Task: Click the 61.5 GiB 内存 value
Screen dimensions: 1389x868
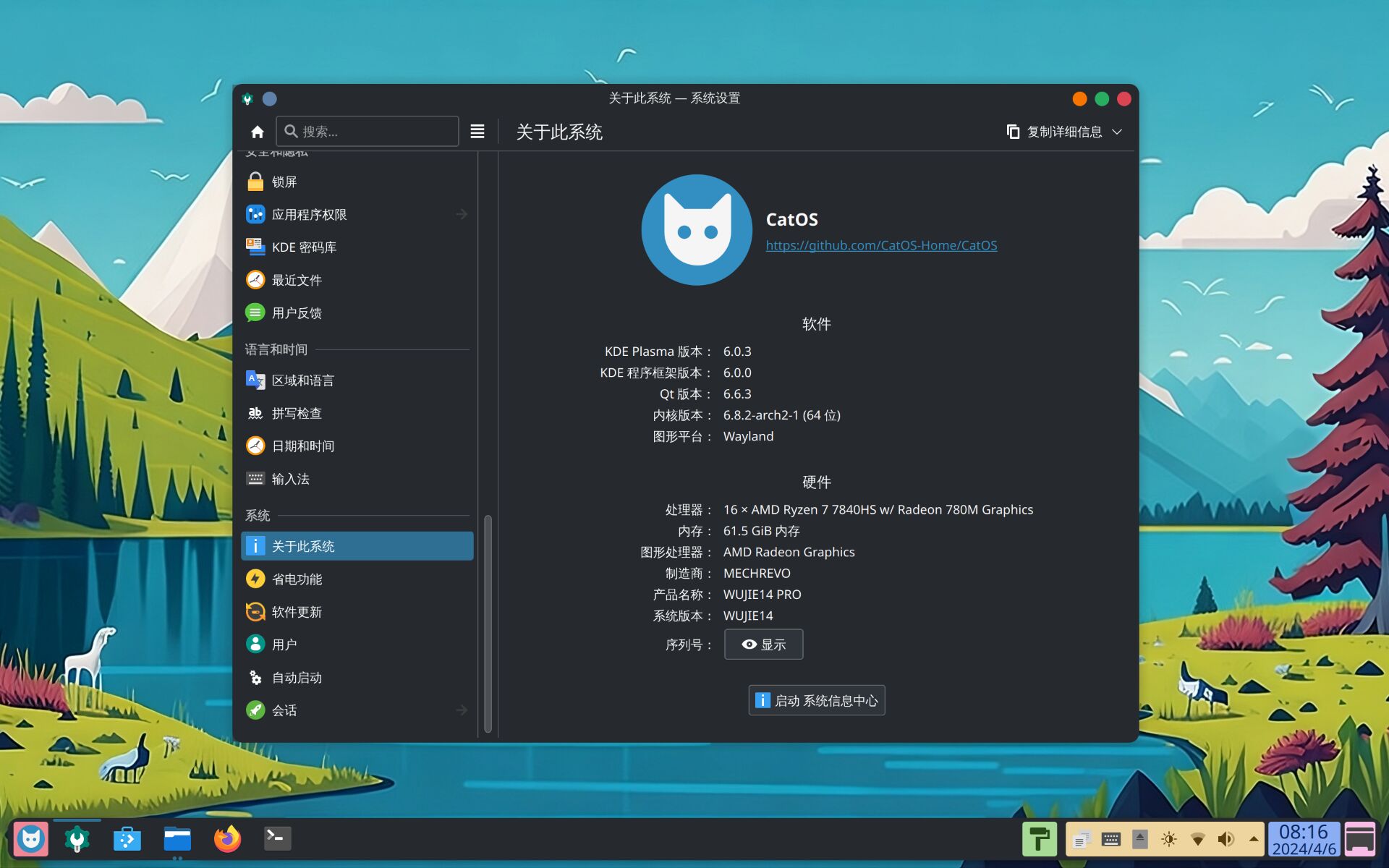Action: tap(761, 531)
